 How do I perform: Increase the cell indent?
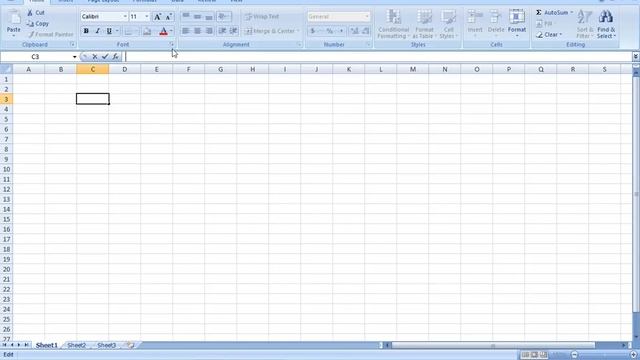(x=233, y=31)
